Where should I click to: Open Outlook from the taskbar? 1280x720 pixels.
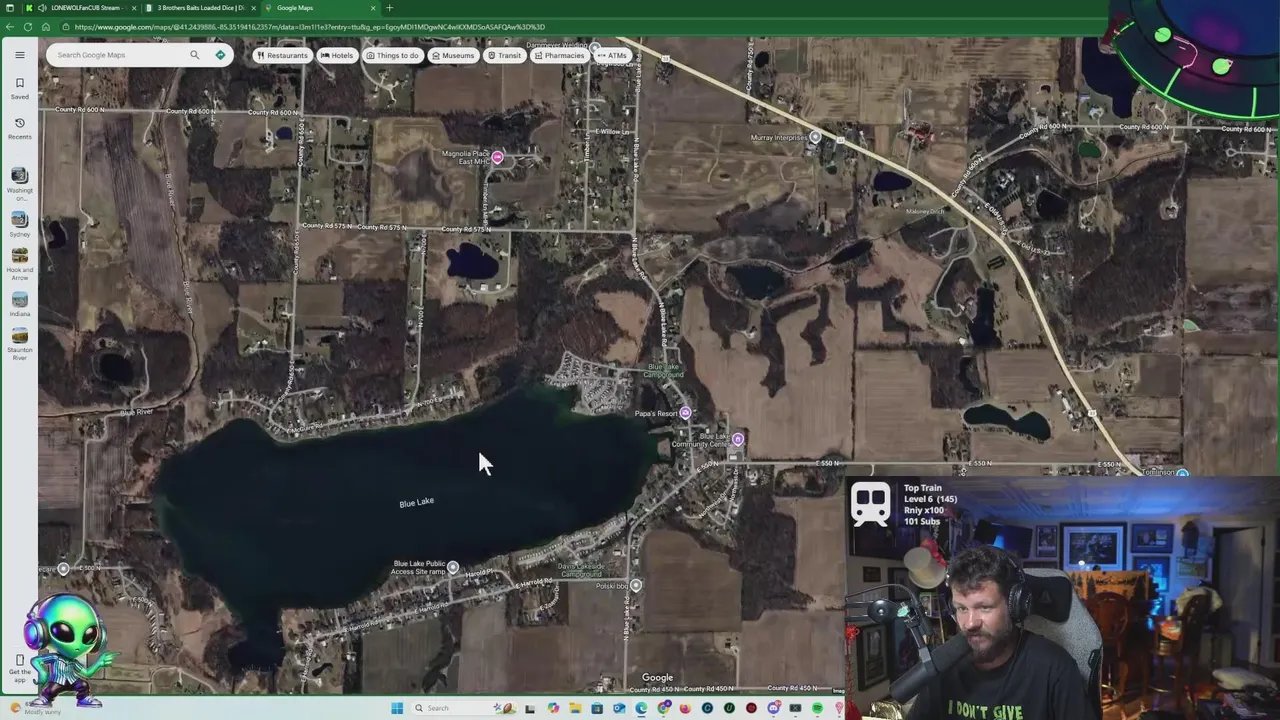[619, 708]
